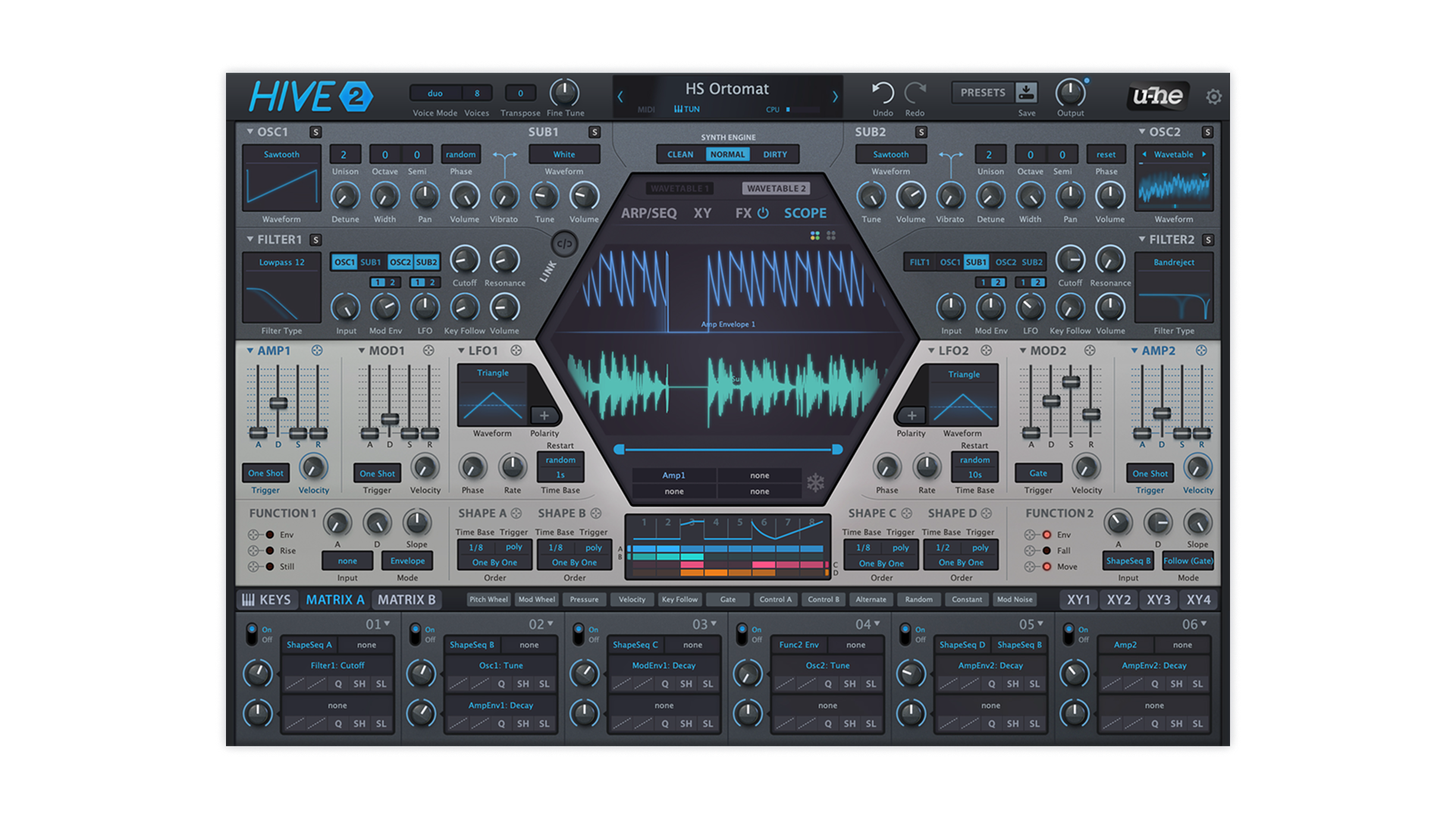Click the Filter1 Cutoff knob
This screenshot has height=819, width=1456.
tap(464, 260)
